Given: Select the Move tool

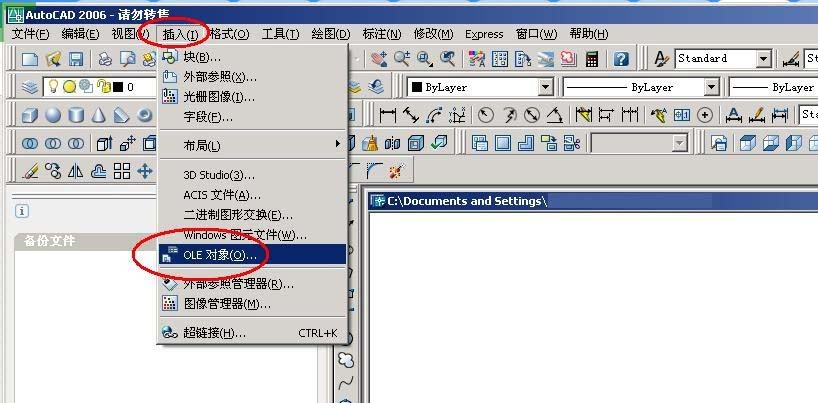Looking at the screenshot, I should 145,171.
